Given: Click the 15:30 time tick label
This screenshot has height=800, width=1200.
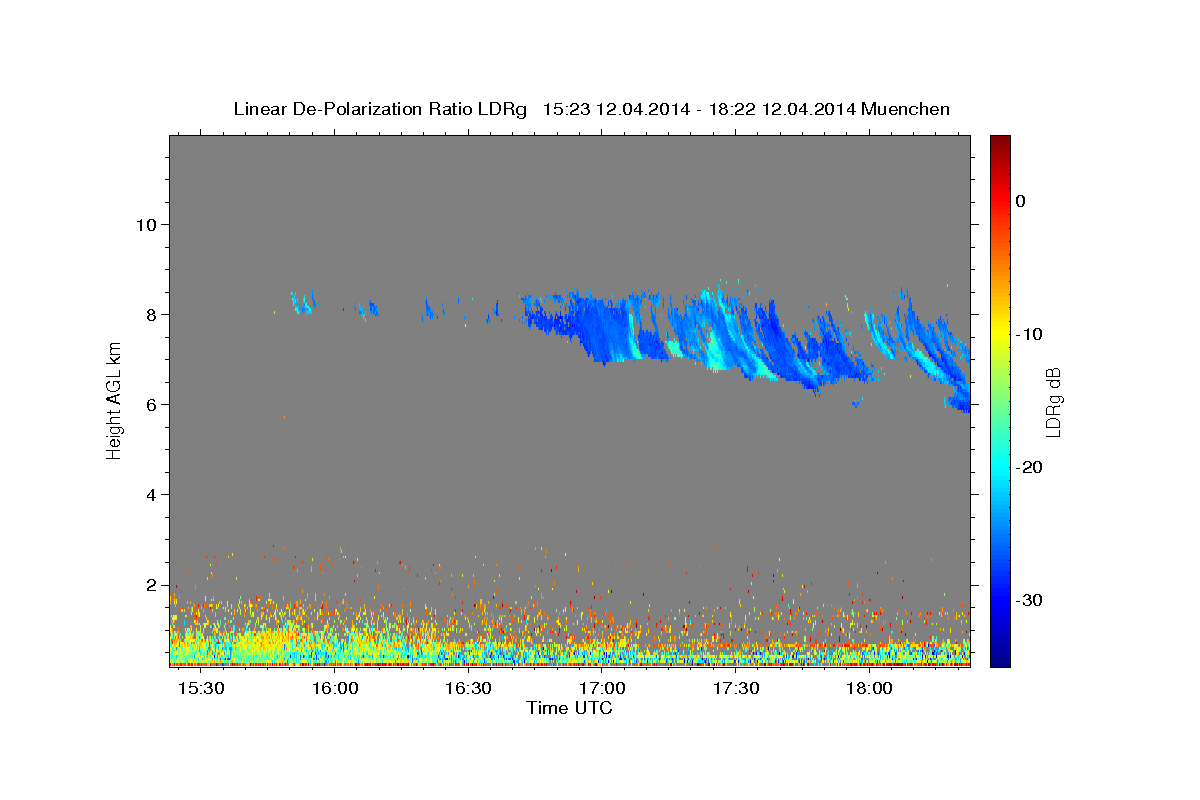Looking at the screenshot, I should [x=202, y=689].
